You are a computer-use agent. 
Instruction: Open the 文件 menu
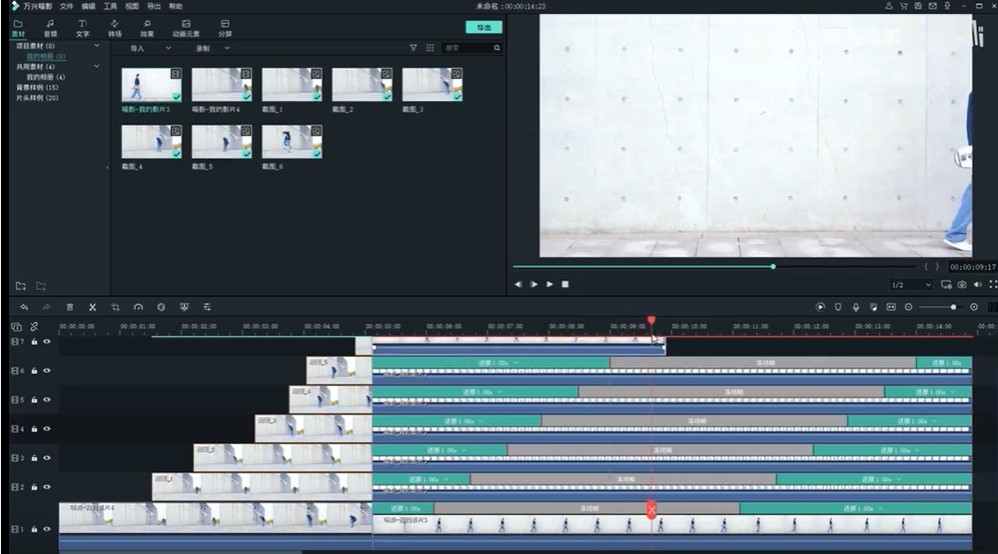66,6
